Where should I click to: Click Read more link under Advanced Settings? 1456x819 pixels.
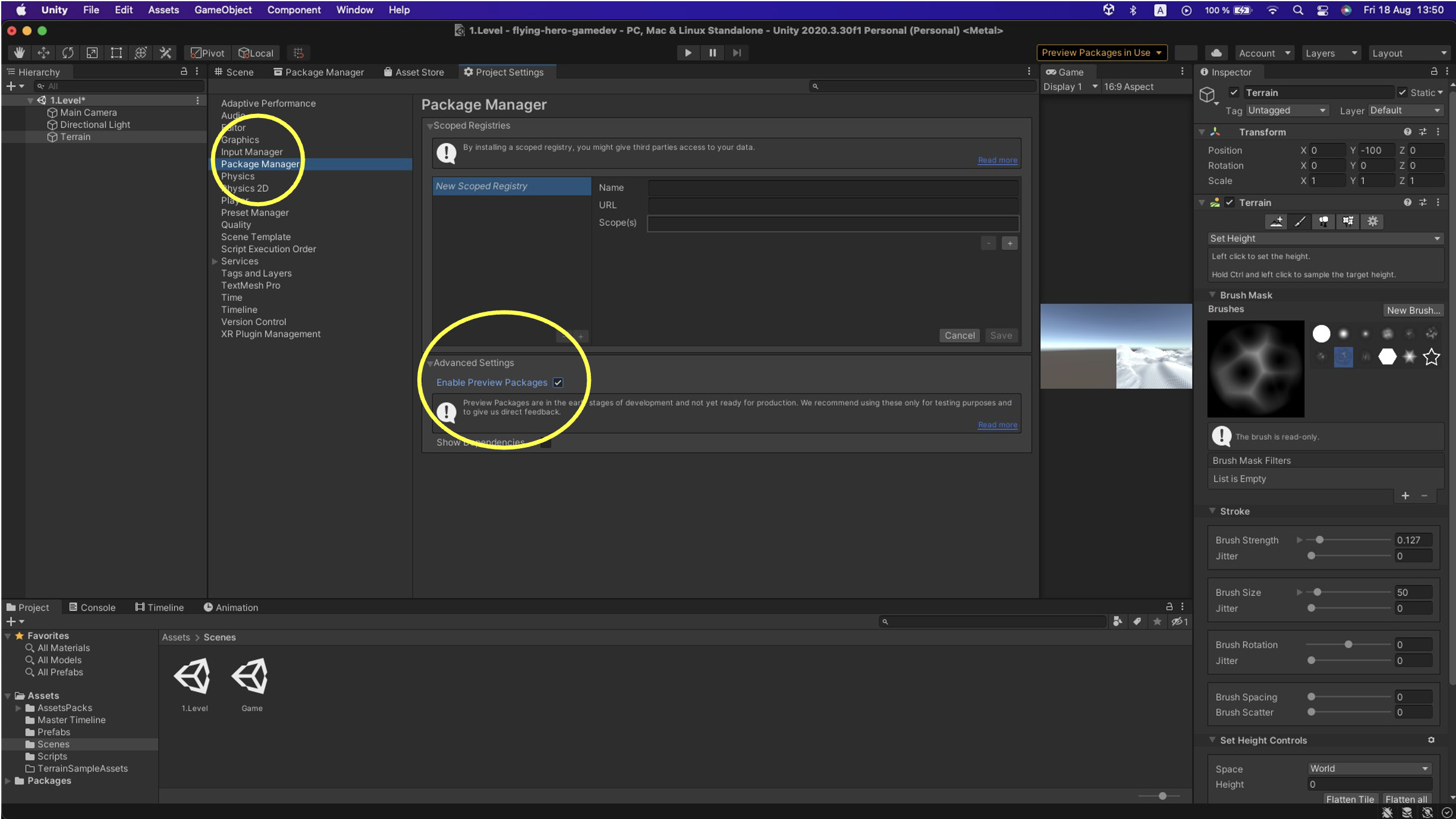pos(997,425)
